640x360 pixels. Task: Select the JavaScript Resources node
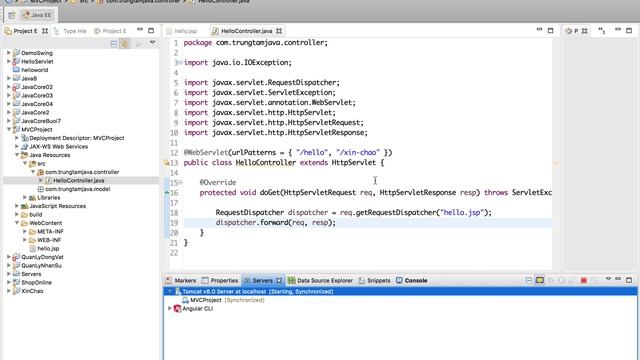(x=57, y=206)
